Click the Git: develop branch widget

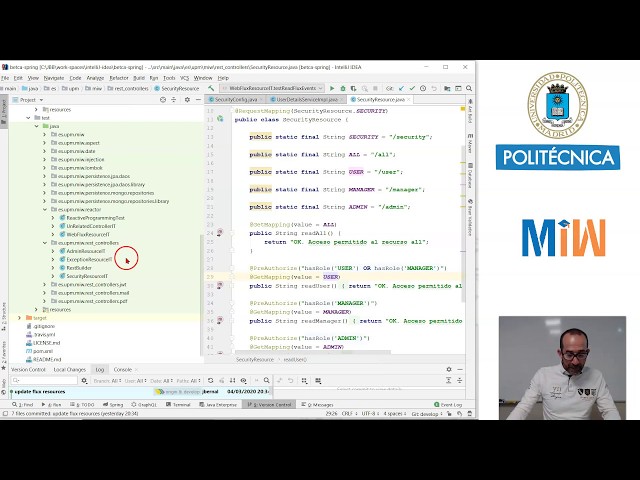click(x=427, y=413)
